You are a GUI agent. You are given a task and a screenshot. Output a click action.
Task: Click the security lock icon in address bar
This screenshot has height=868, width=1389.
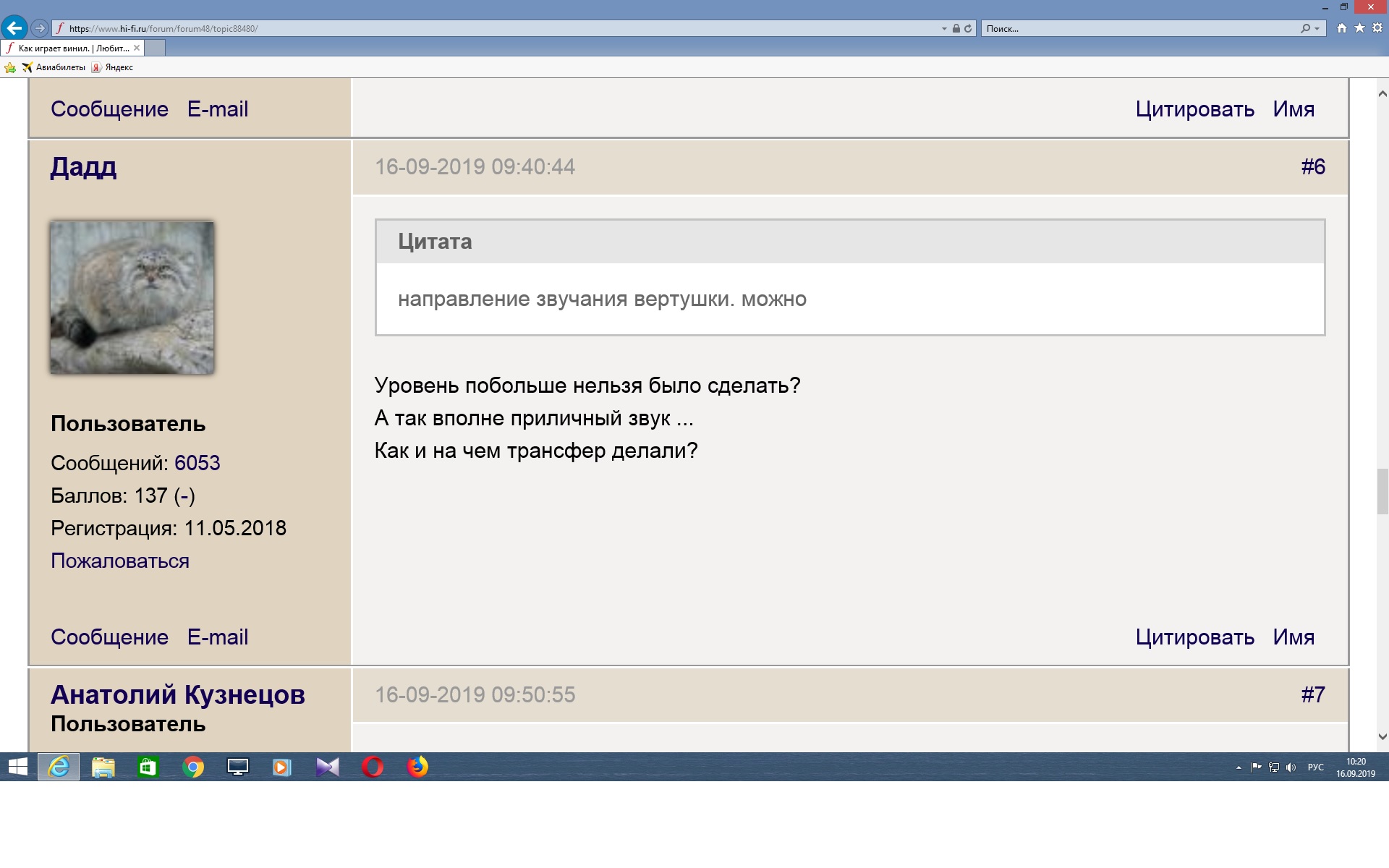point(956,29)
